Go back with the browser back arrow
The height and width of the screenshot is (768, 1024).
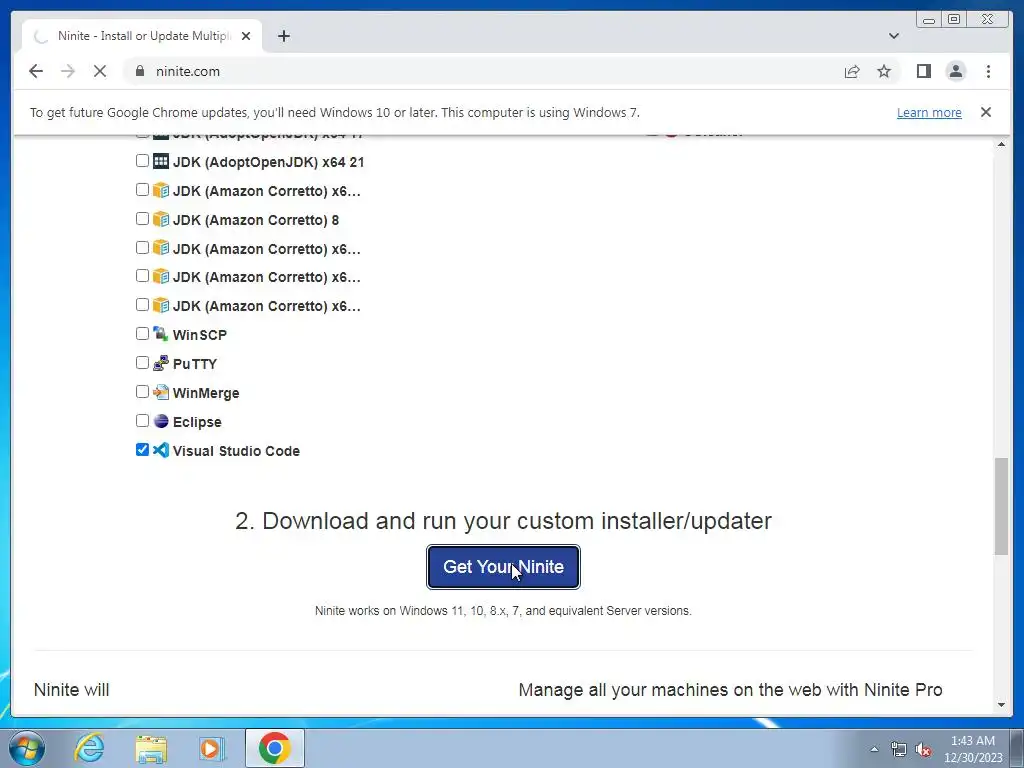pos(36,71)
